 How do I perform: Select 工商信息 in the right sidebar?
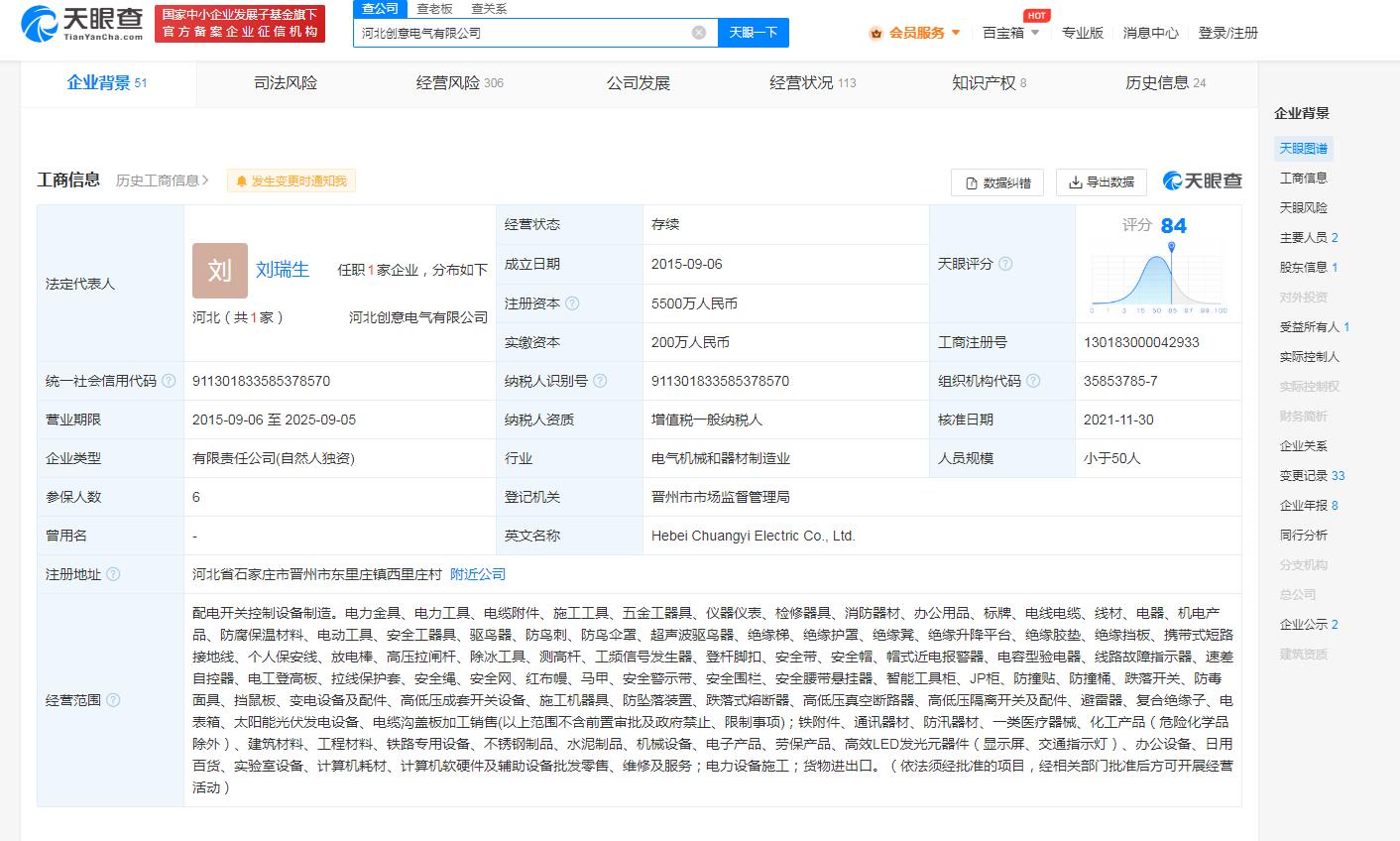coord(1303,179)
